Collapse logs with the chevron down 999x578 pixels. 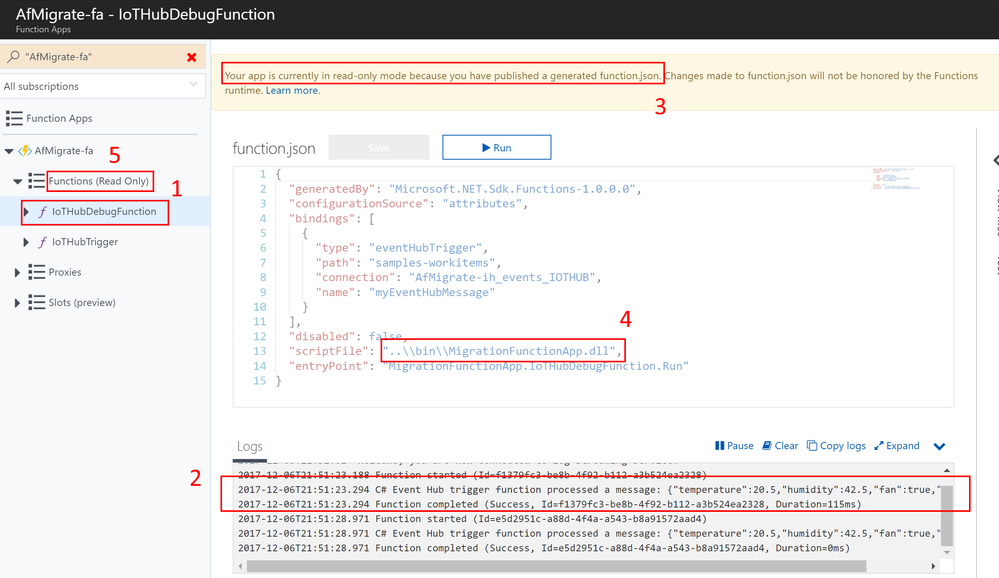(x=939, y=446)
